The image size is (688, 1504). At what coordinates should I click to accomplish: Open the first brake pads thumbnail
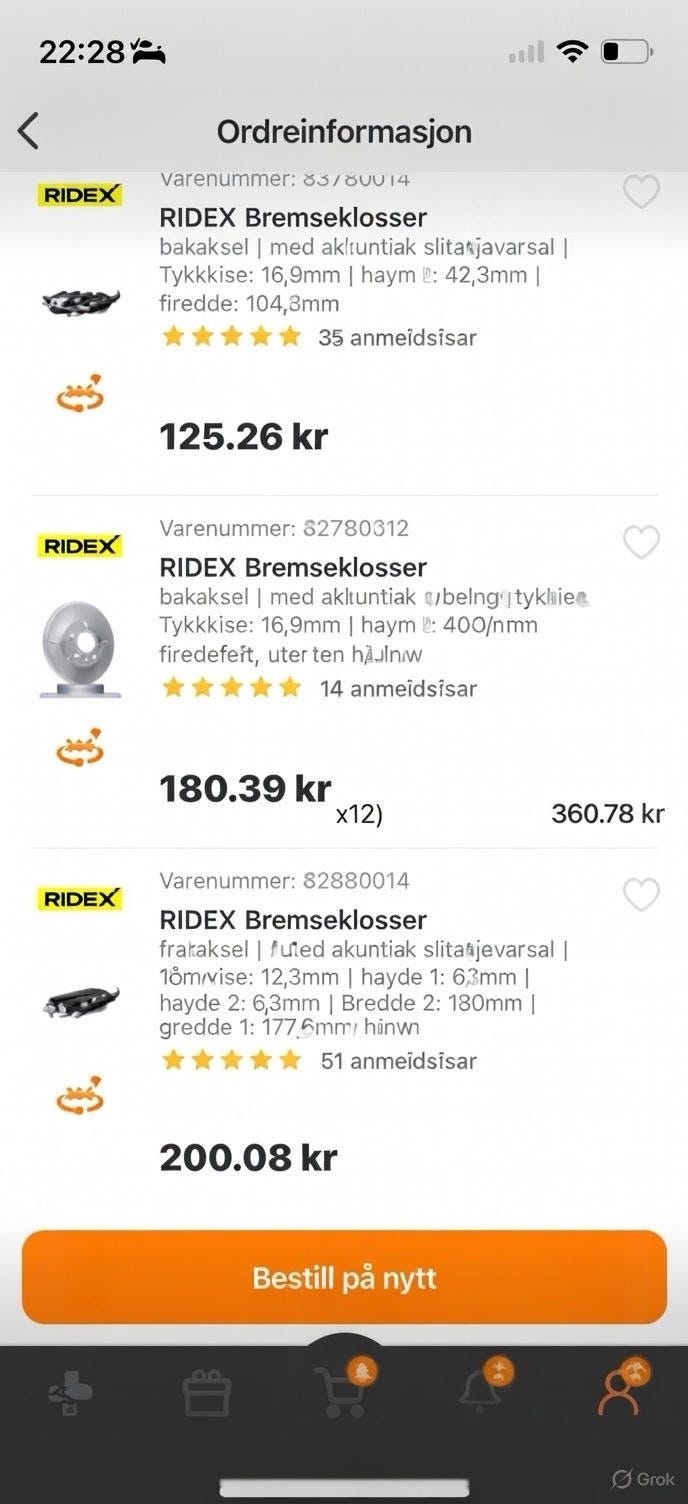coord(81,300)
